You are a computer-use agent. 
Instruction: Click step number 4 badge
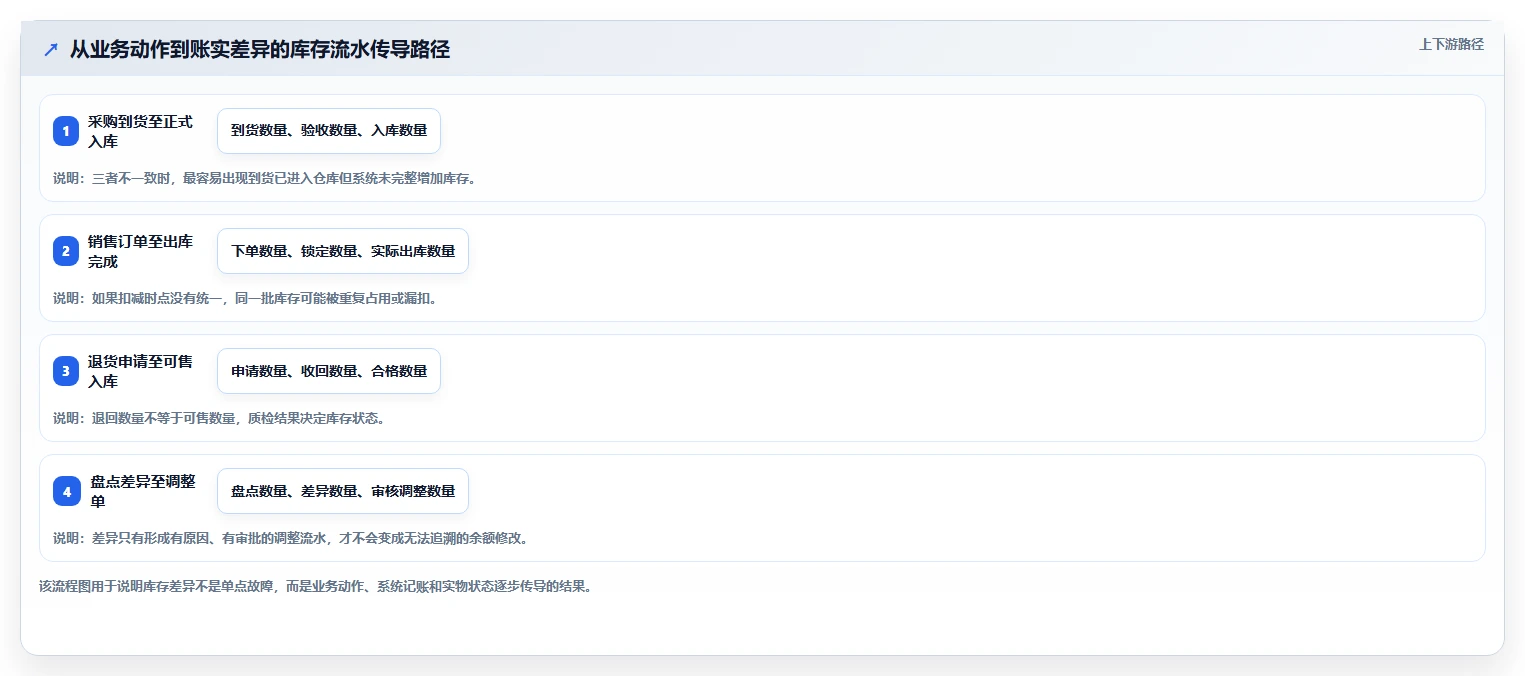click(x=66, y=491)
